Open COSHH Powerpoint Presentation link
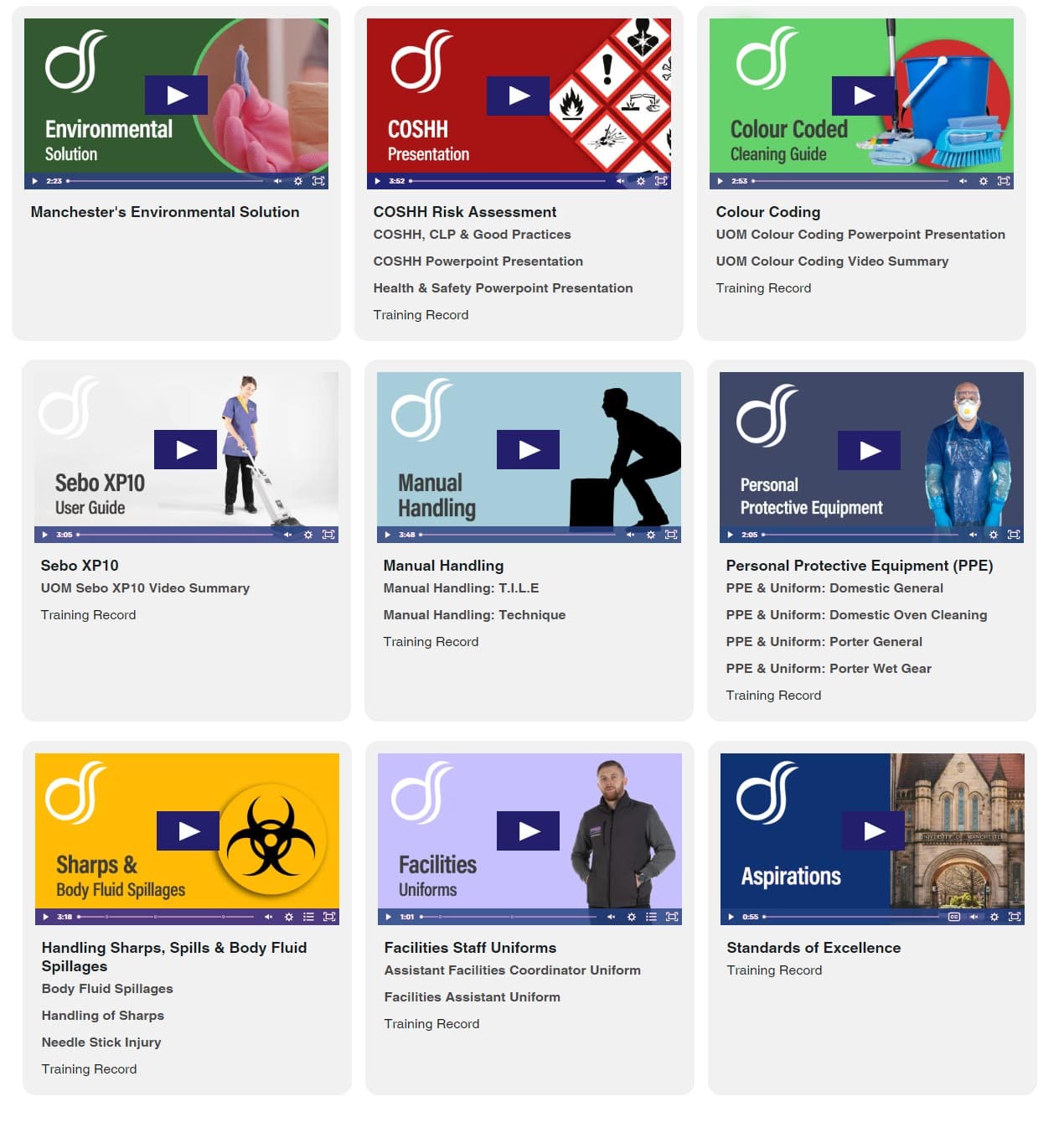The width and height of the screenshot is (1064, 1133). 478,261
